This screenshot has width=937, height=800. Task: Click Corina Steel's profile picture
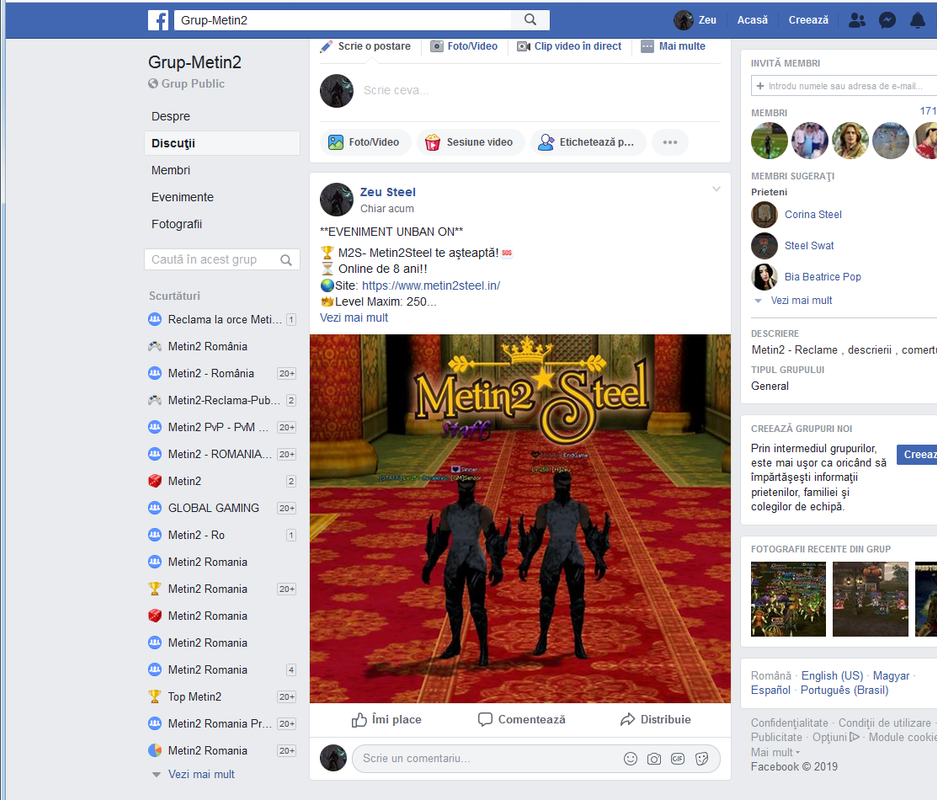coord(764,214)
